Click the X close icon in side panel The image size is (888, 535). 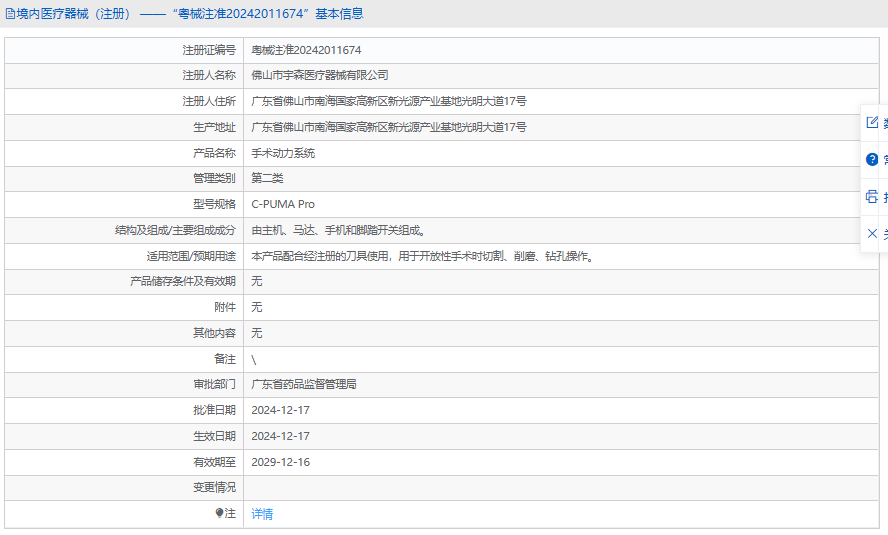[872, 233]
